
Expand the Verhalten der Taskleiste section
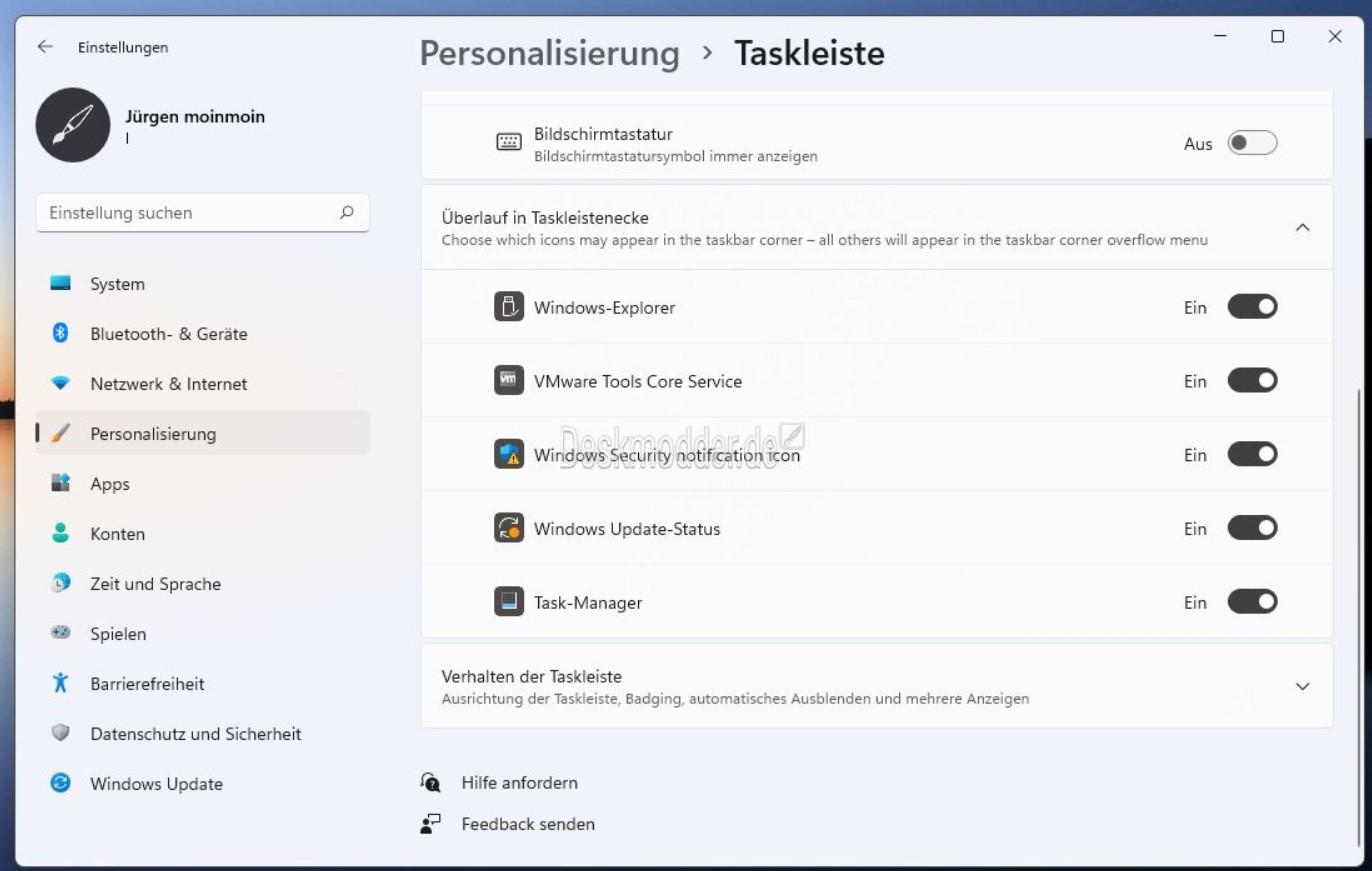[x=1302, y=687]
